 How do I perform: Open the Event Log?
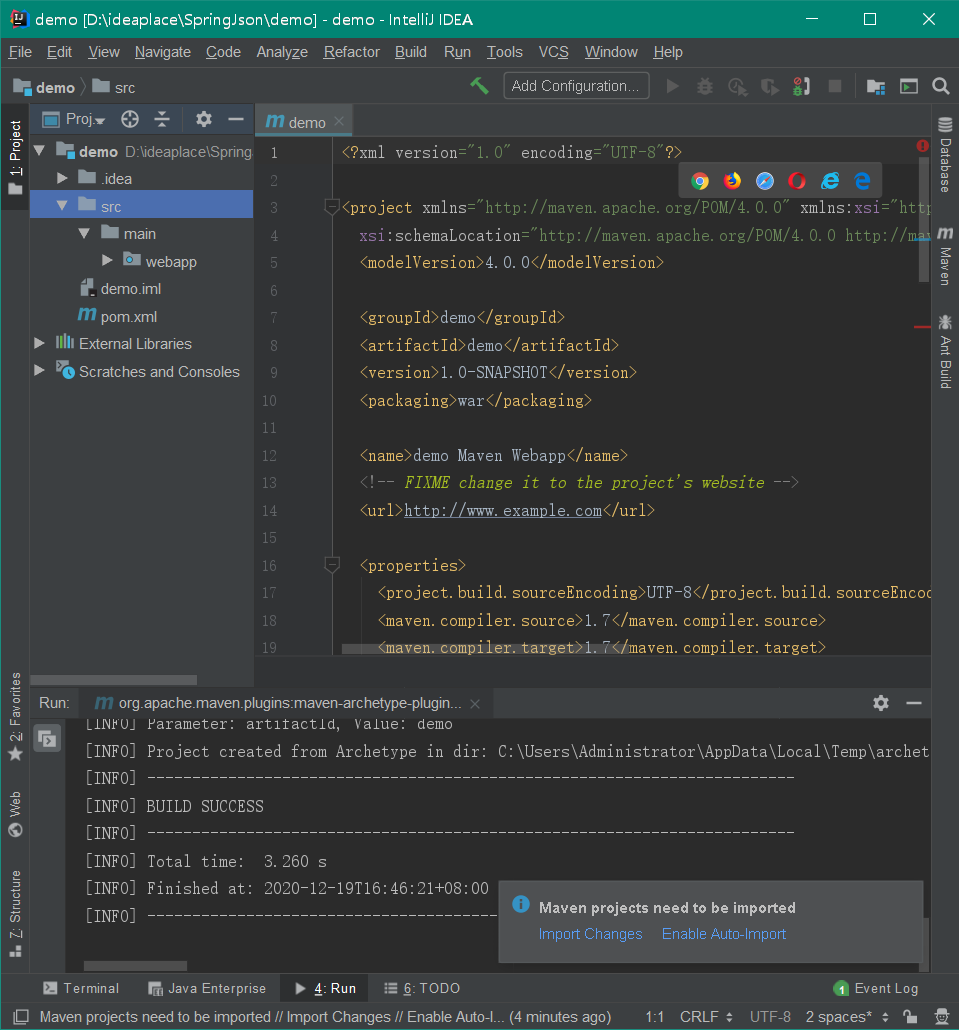coord(876,988)
